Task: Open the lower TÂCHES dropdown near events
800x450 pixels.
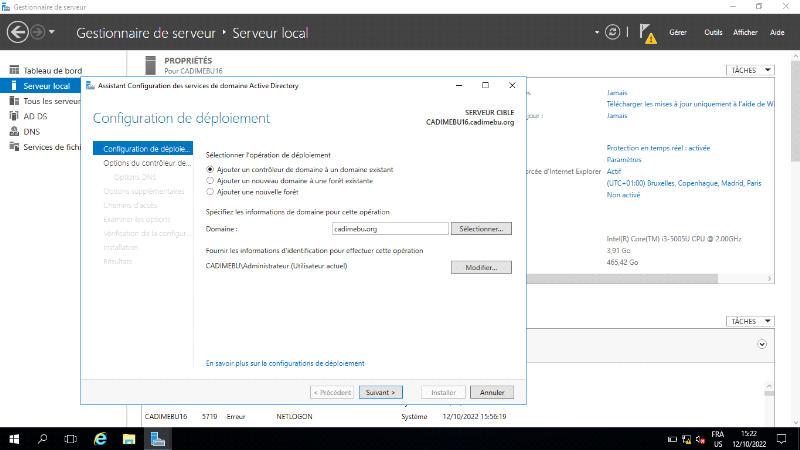Action: tap(750, 322)
